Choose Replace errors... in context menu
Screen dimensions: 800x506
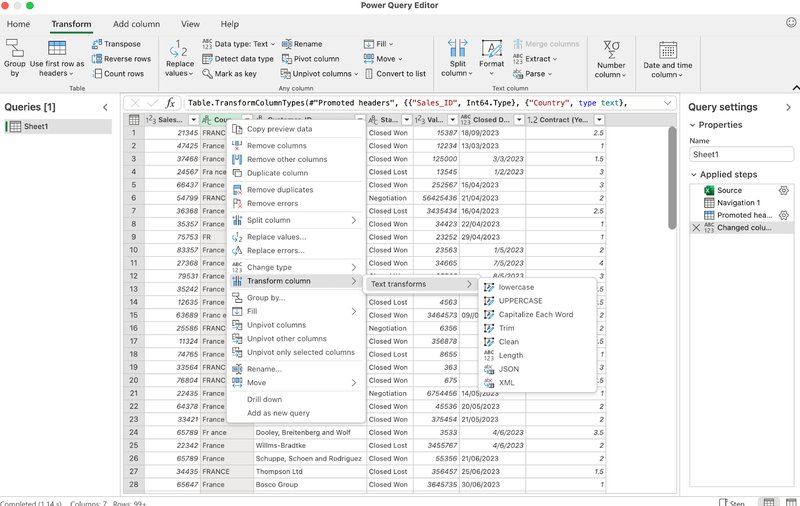coord(296,250)
